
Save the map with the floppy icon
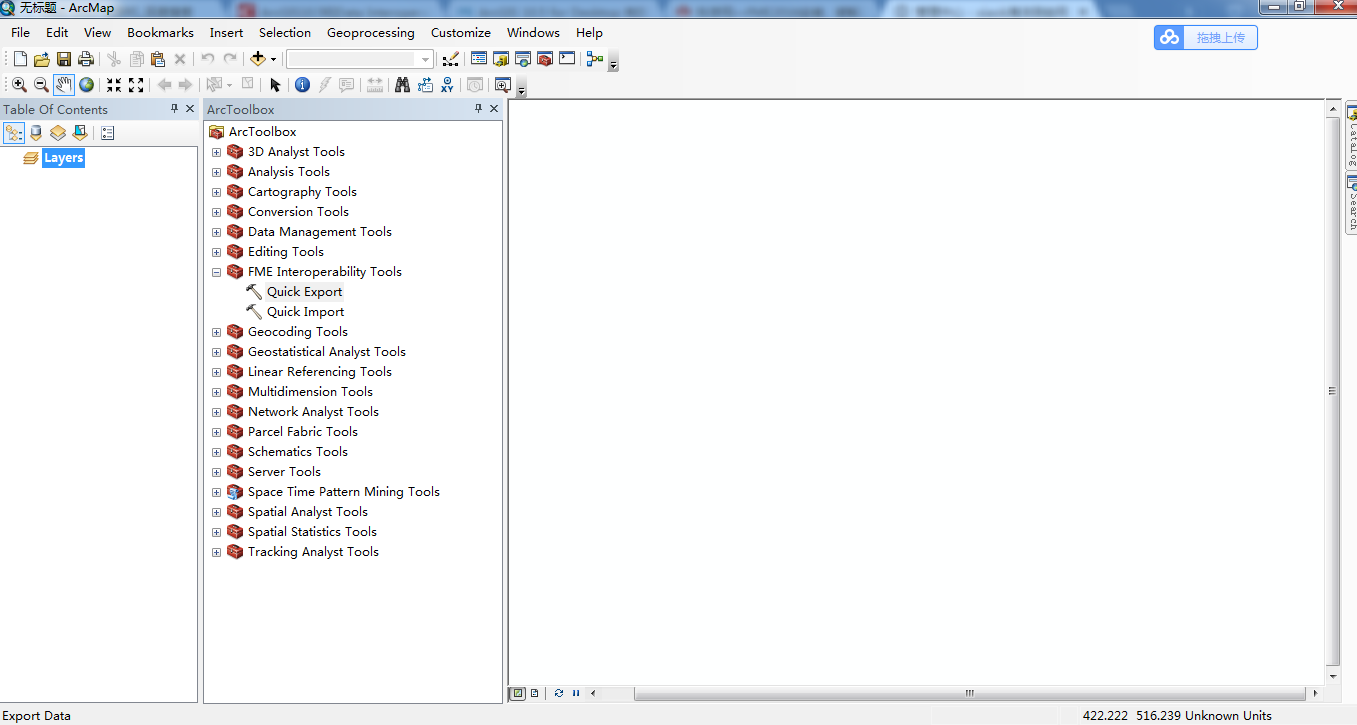click(64, 60)
